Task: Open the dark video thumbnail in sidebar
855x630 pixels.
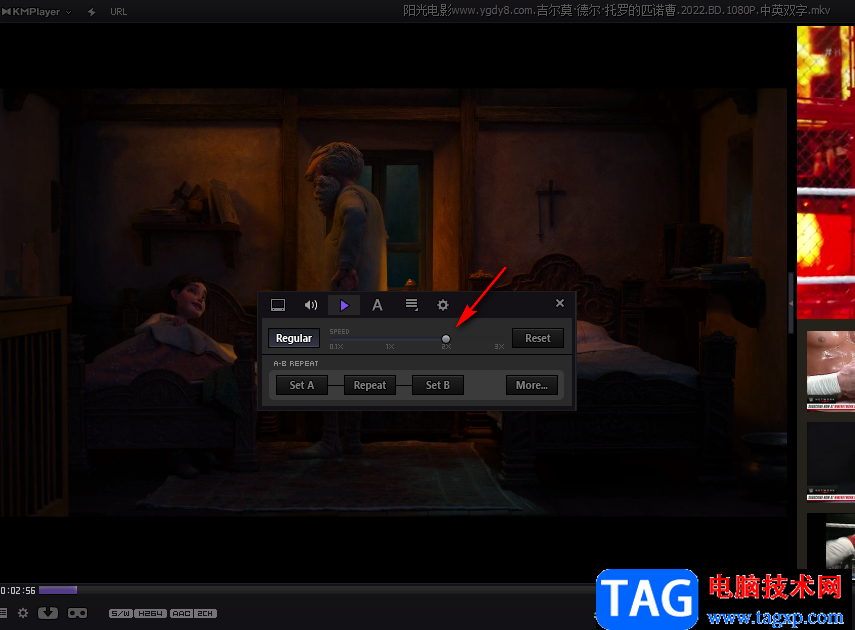Action: pos(830,461)
